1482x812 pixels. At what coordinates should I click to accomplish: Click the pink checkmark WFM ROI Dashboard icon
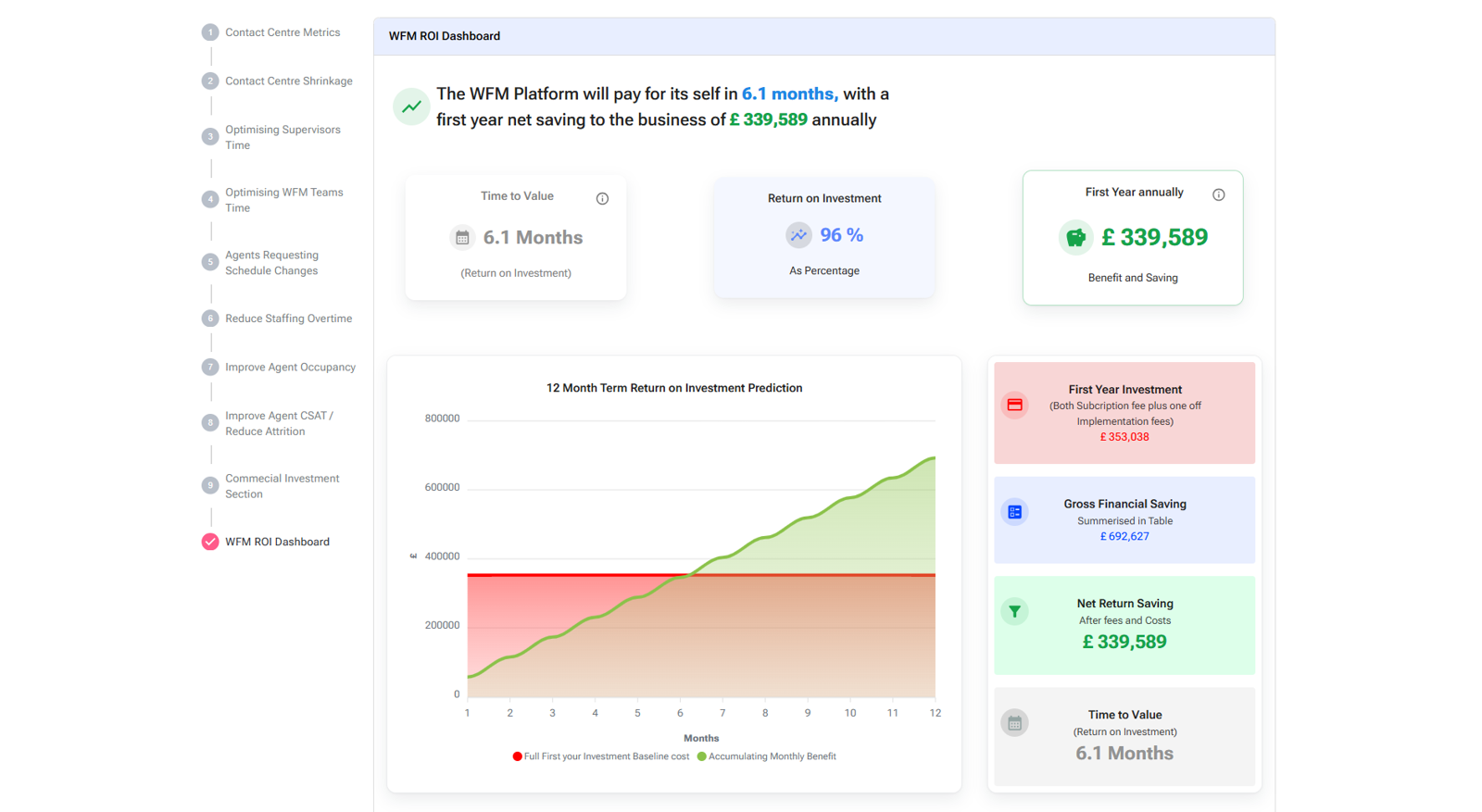[210, 542]
